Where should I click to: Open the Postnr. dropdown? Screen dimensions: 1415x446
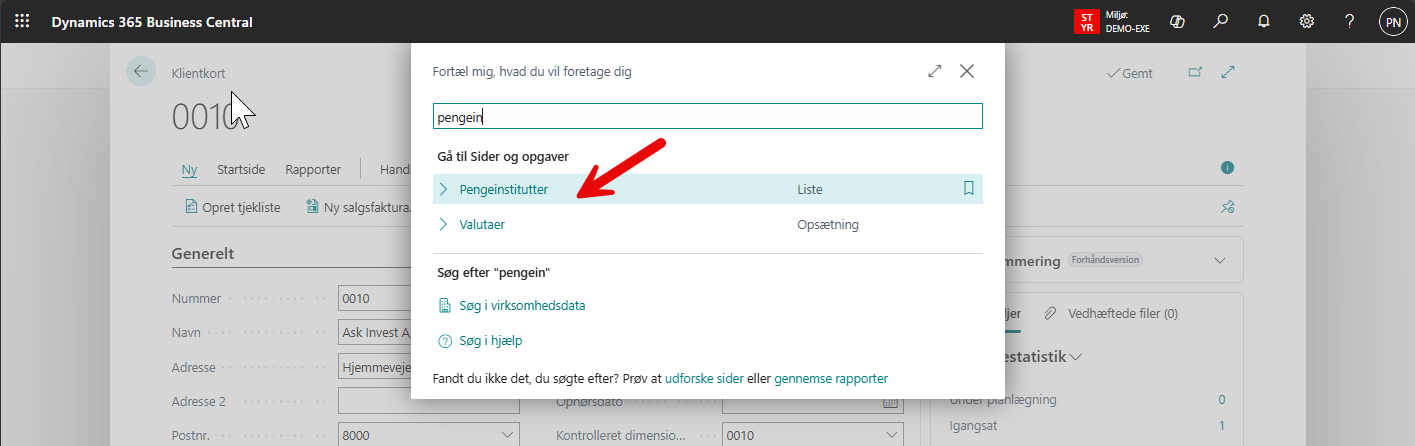click(x=508, y=436)
